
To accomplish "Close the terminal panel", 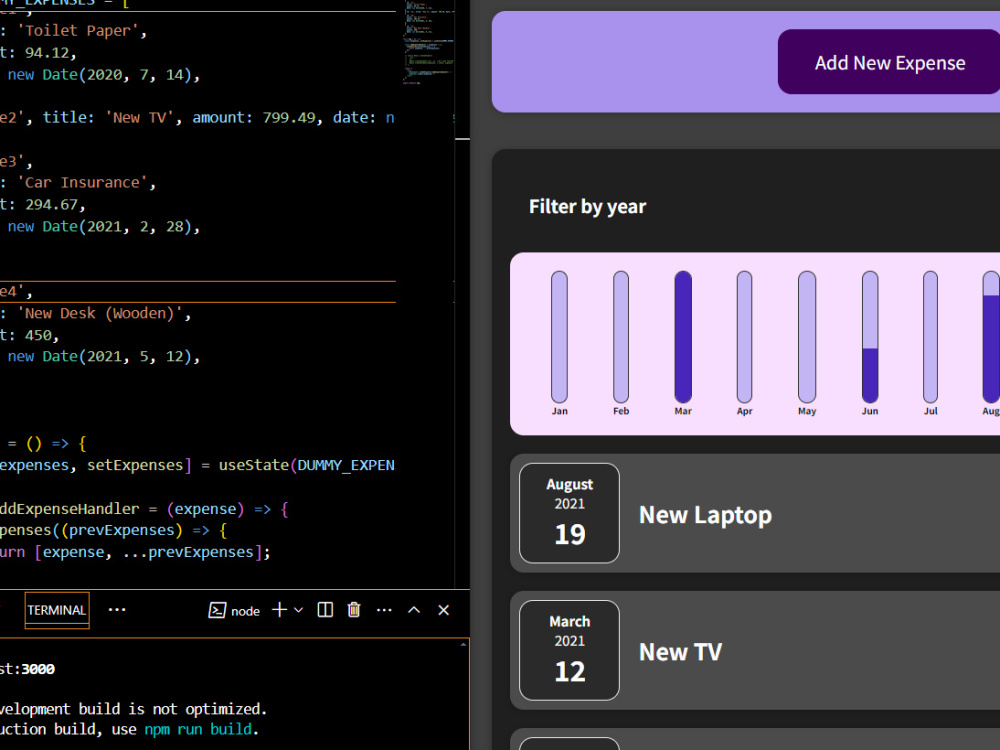I will 444,610.
